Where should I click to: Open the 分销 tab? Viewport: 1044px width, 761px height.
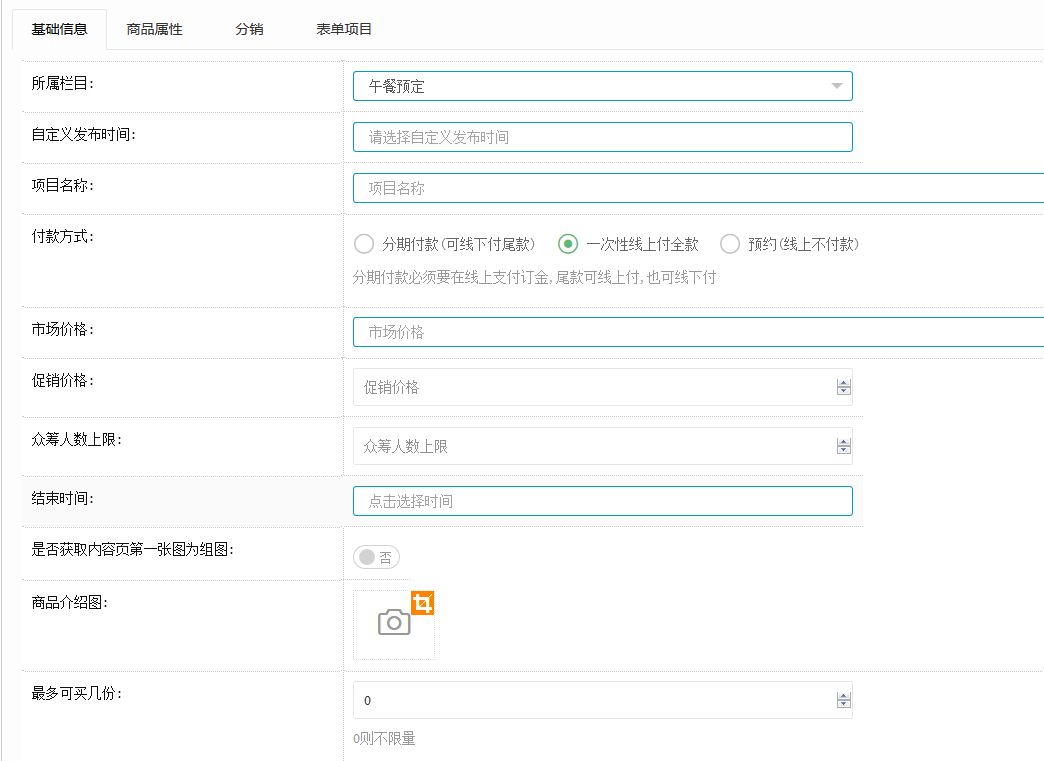pos(249,29)
